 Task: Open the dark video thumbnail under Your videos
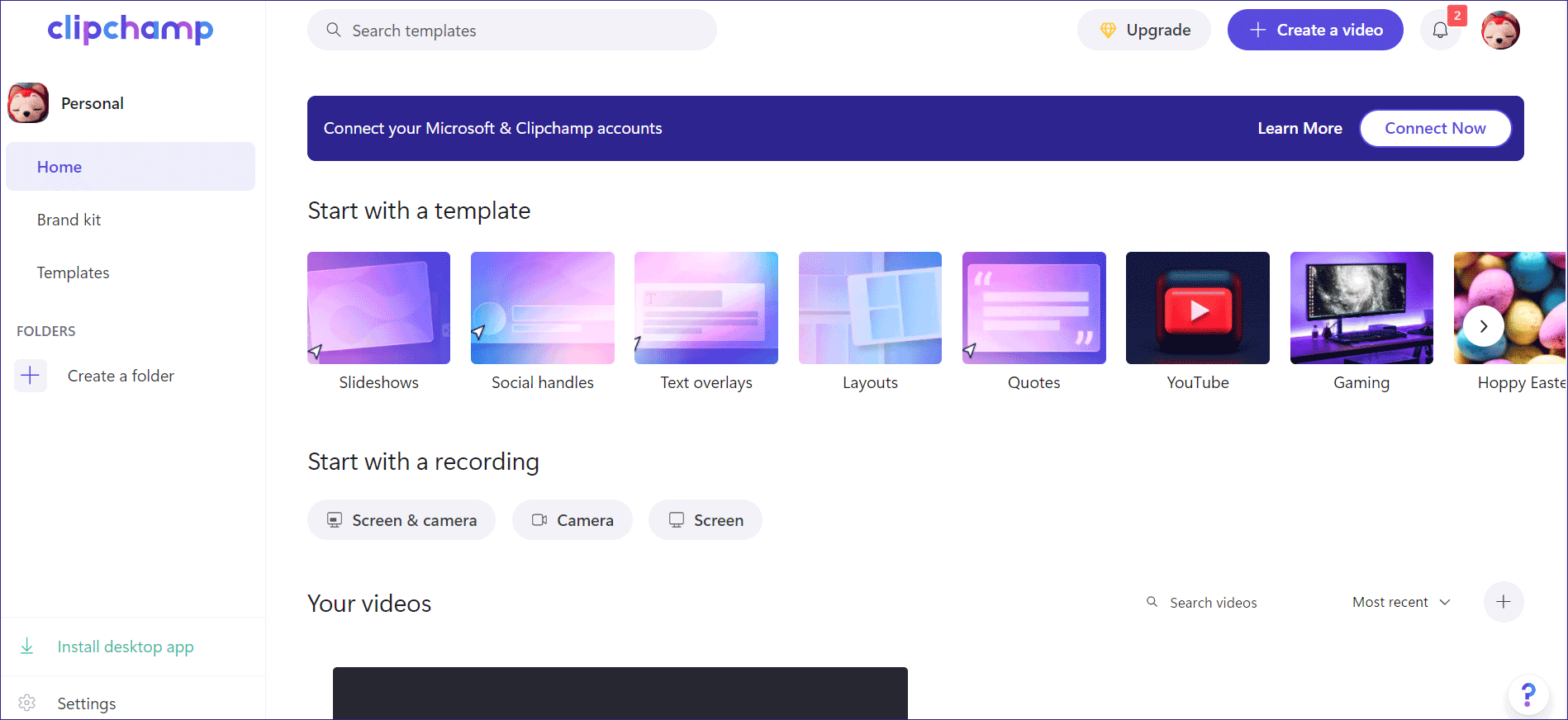(620, 694)
